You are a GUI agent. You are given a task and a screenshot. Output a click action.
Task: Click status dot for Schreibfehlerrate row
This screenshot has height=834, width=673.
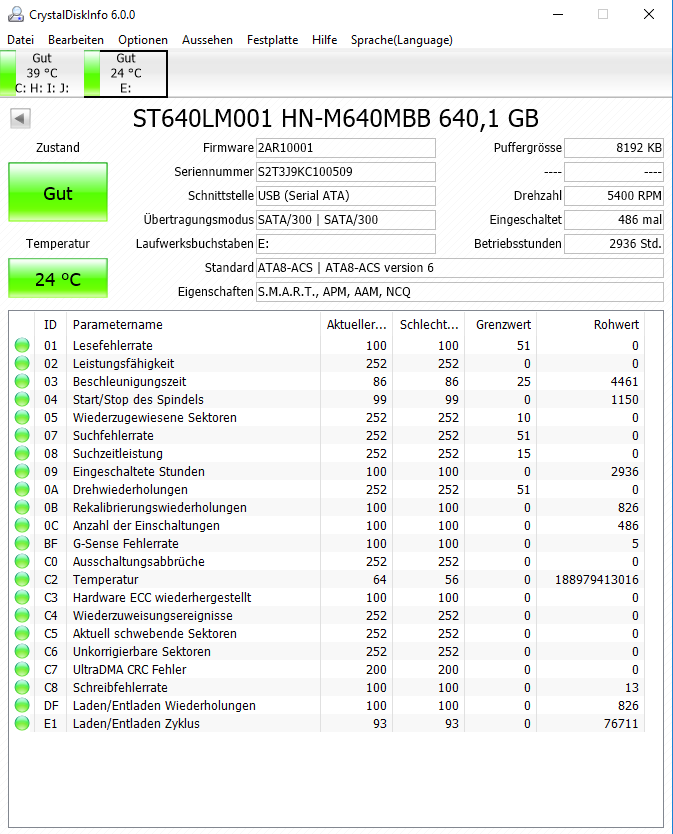(x=22, y=688)
